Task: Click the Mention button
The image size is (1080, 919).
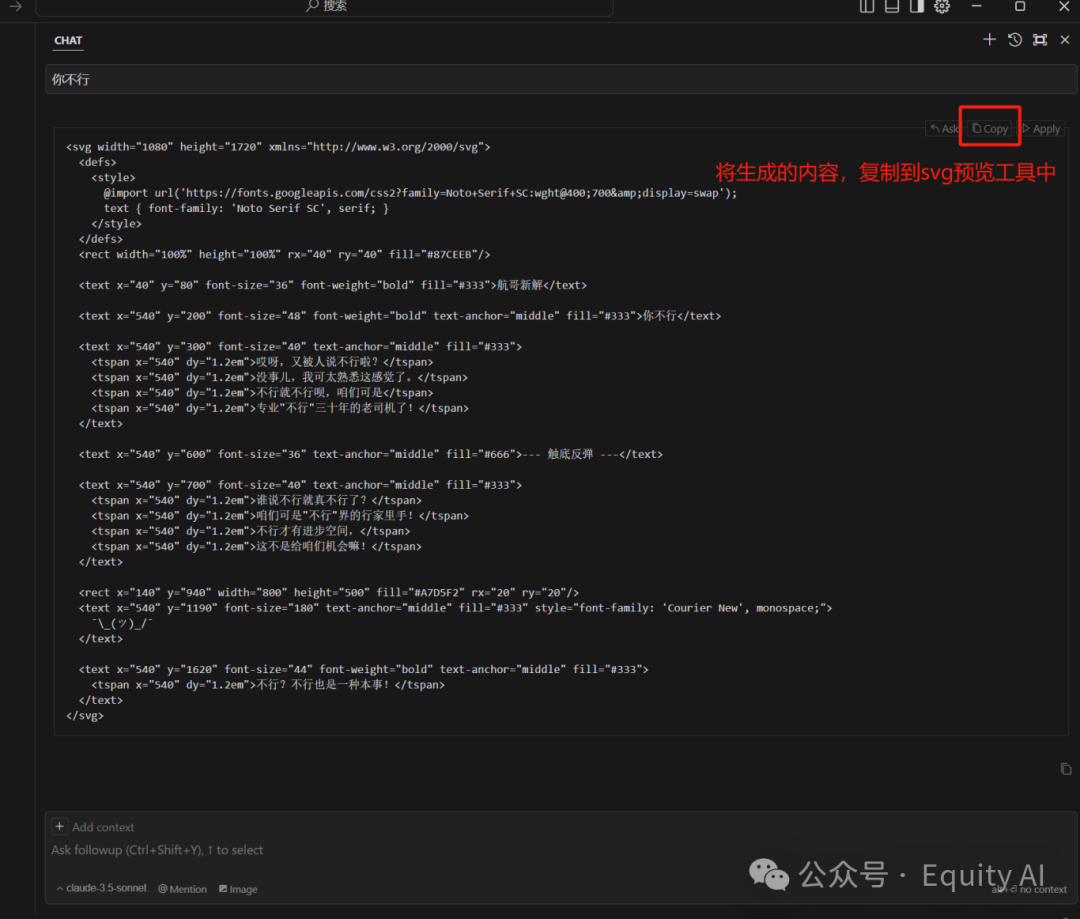Action: coord(183,889)
